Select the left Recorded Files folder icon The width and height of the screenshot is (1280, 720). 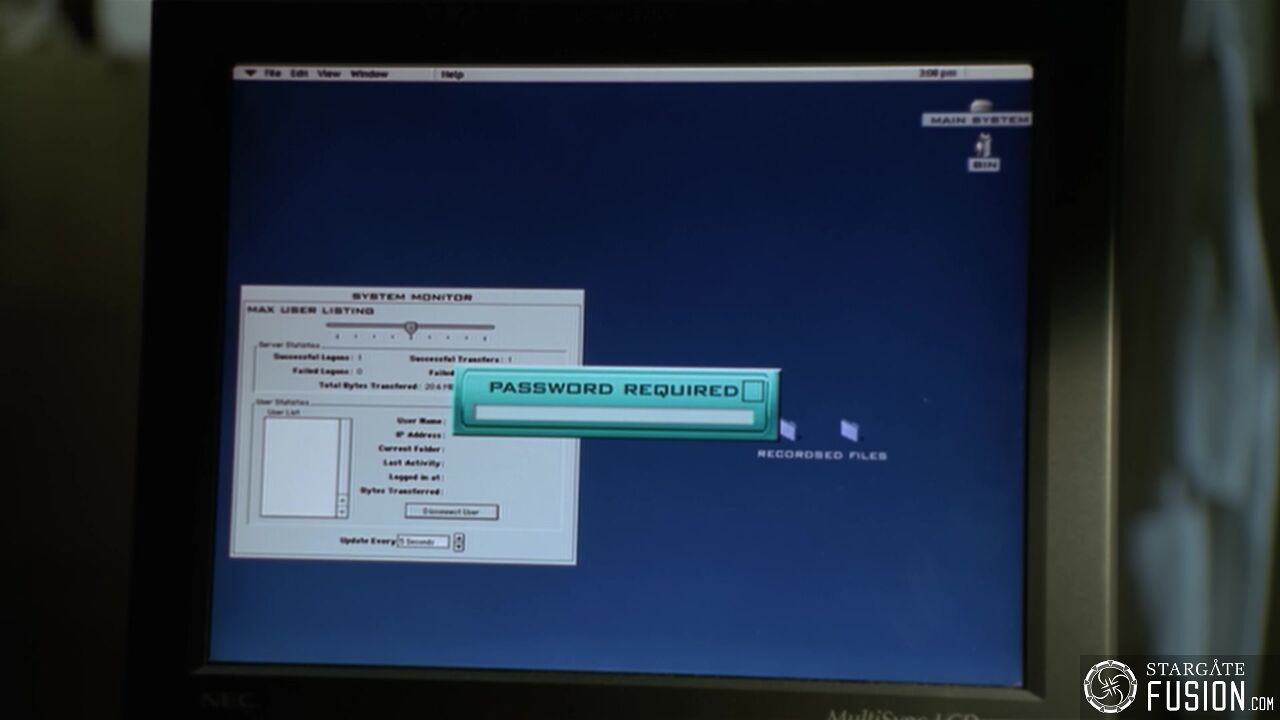tap(789, 430)
